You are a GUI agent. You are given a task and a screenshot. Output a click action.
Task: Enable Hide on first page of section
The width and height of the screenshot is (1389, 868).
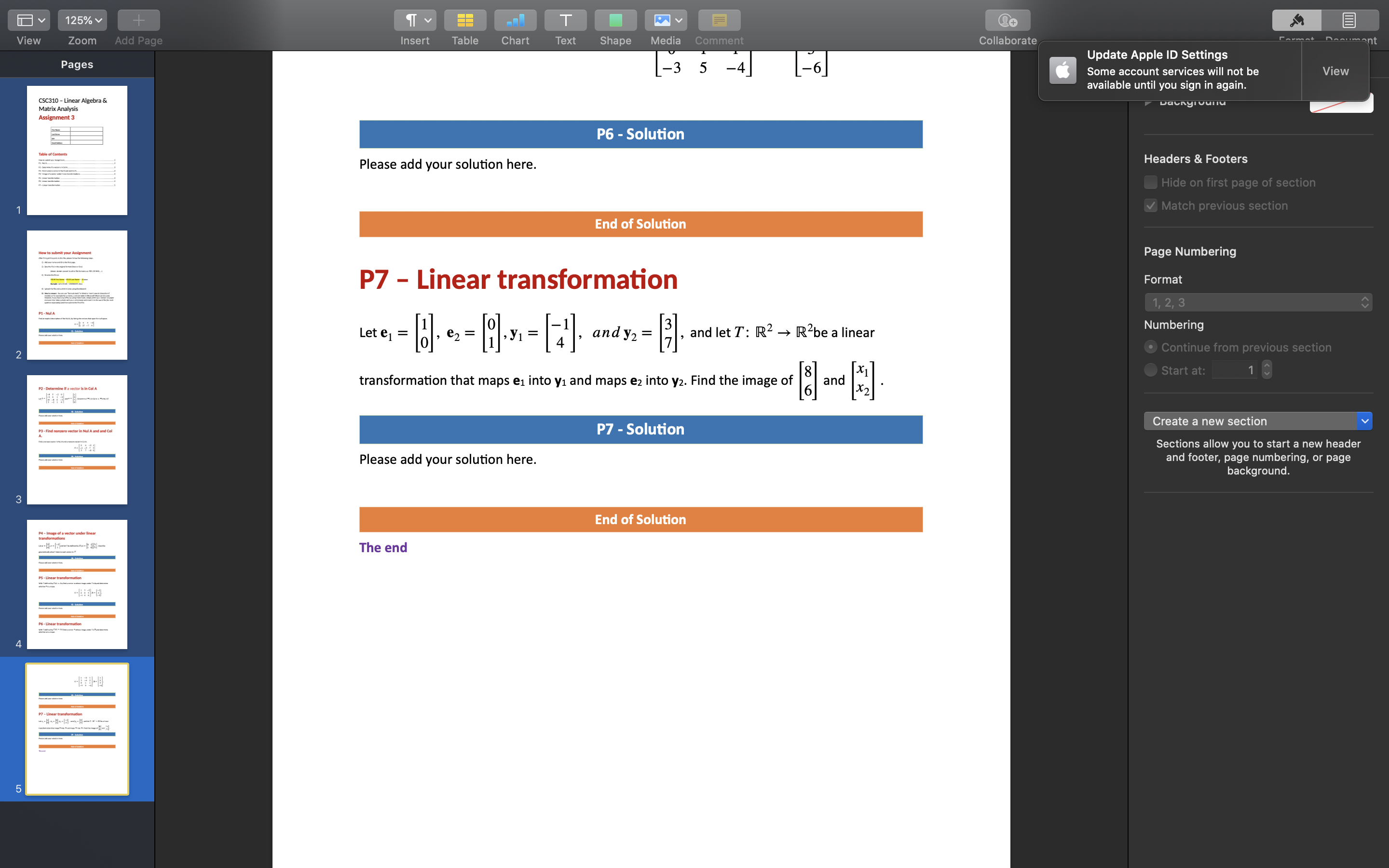(x=1151, y=182)
